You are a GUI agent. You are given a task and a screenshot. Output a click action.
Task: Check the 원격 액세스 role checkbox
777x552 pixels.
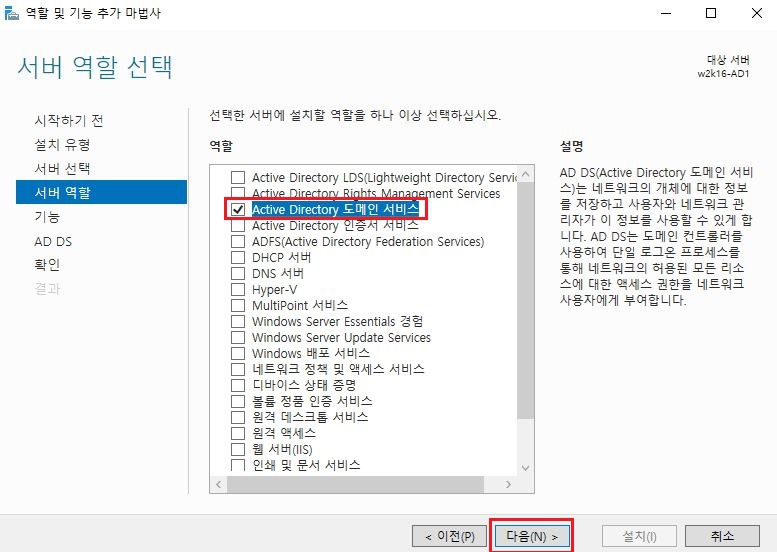238,433
